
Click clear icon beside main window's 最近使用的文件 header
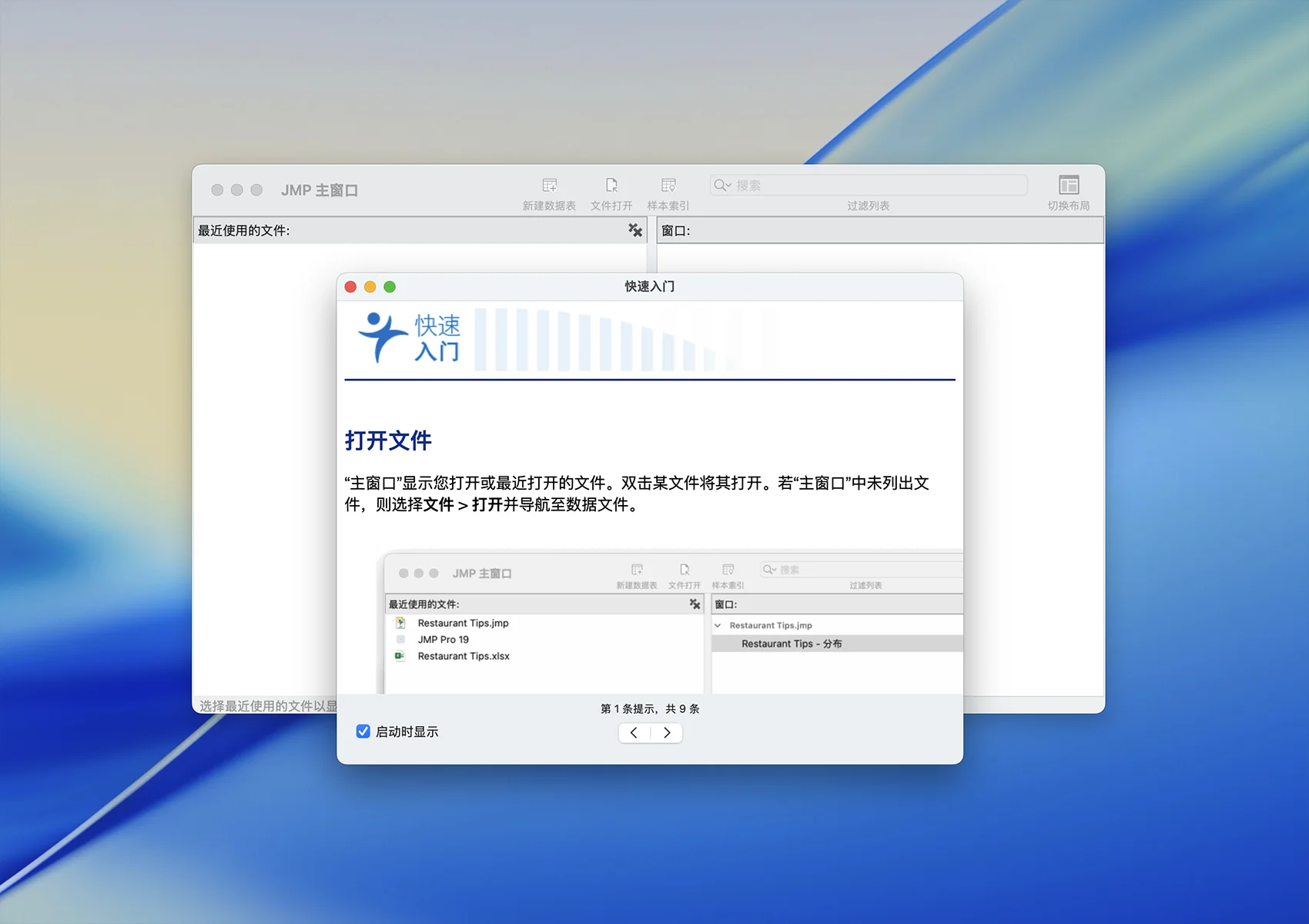[x=634, y=230]
